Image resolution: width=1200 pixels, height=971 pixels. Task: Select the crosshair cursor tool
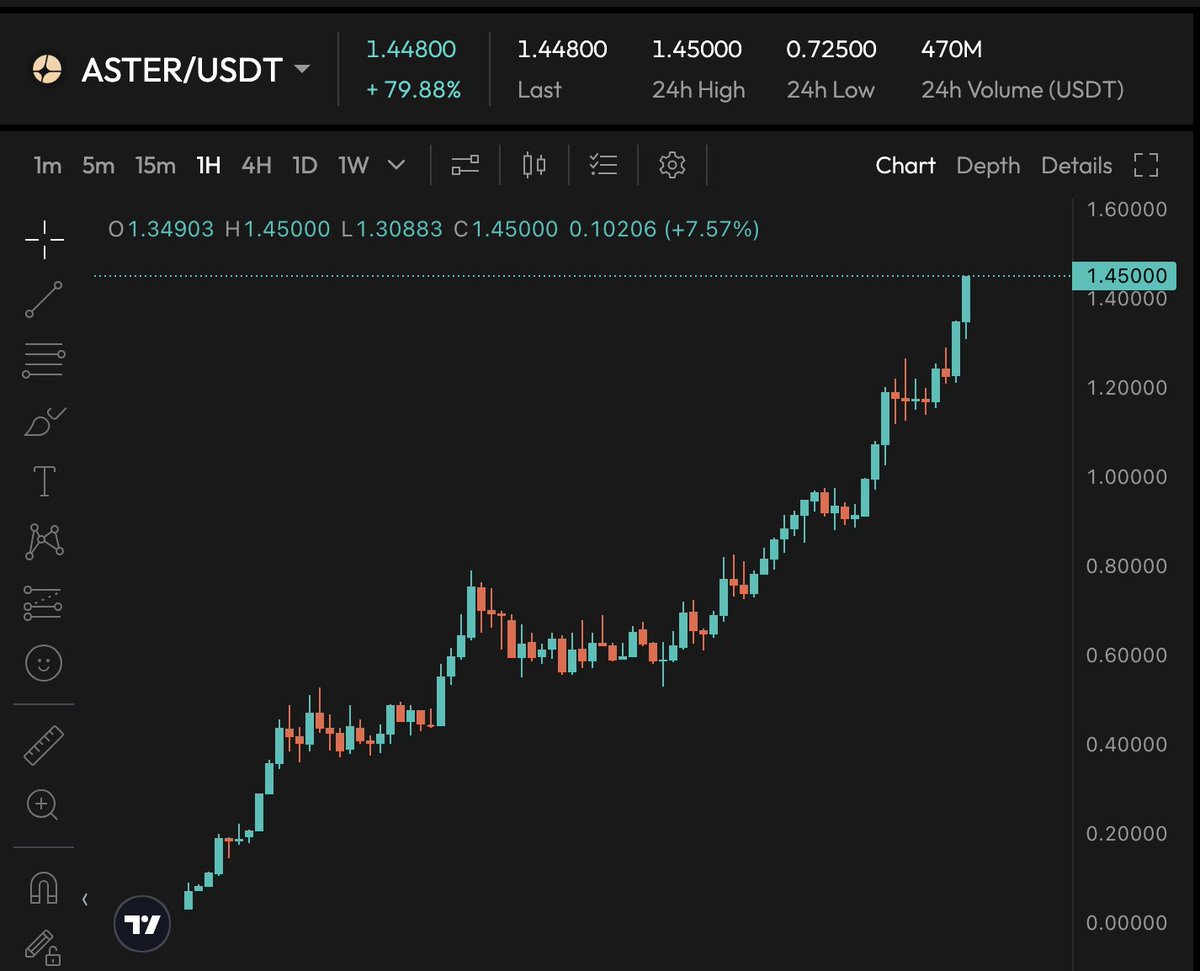(44, 239)
